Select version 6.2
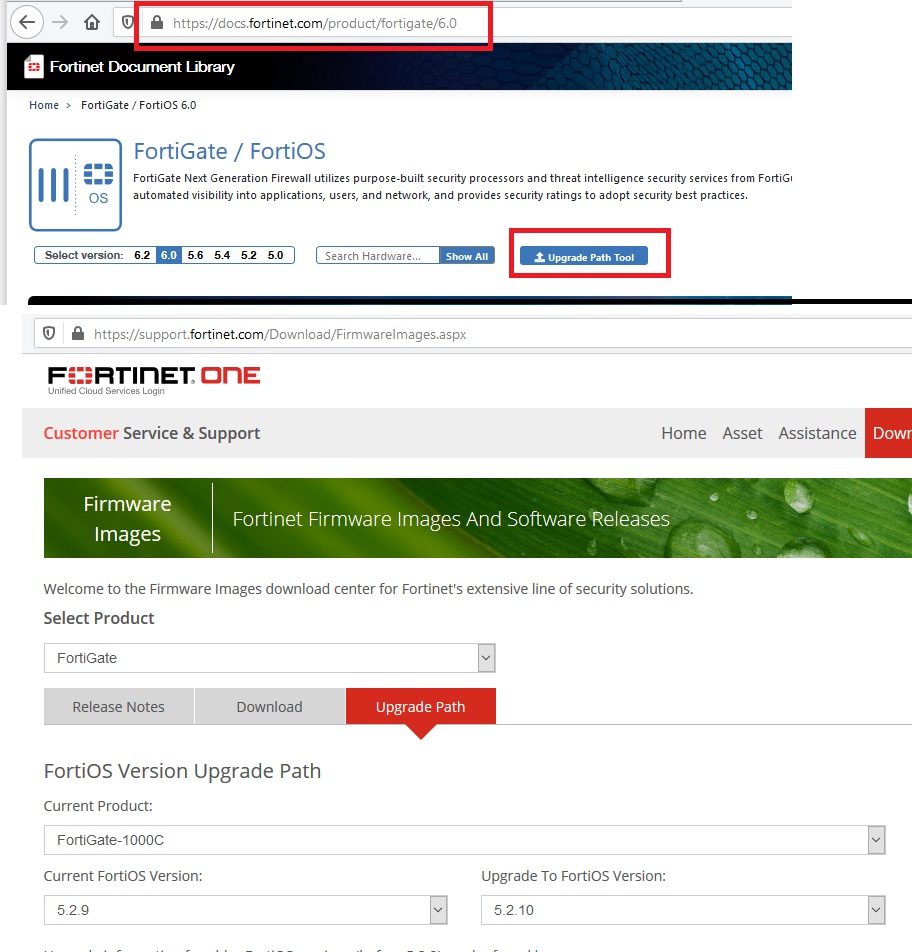912x952 pixels. (x=142, y=255)
